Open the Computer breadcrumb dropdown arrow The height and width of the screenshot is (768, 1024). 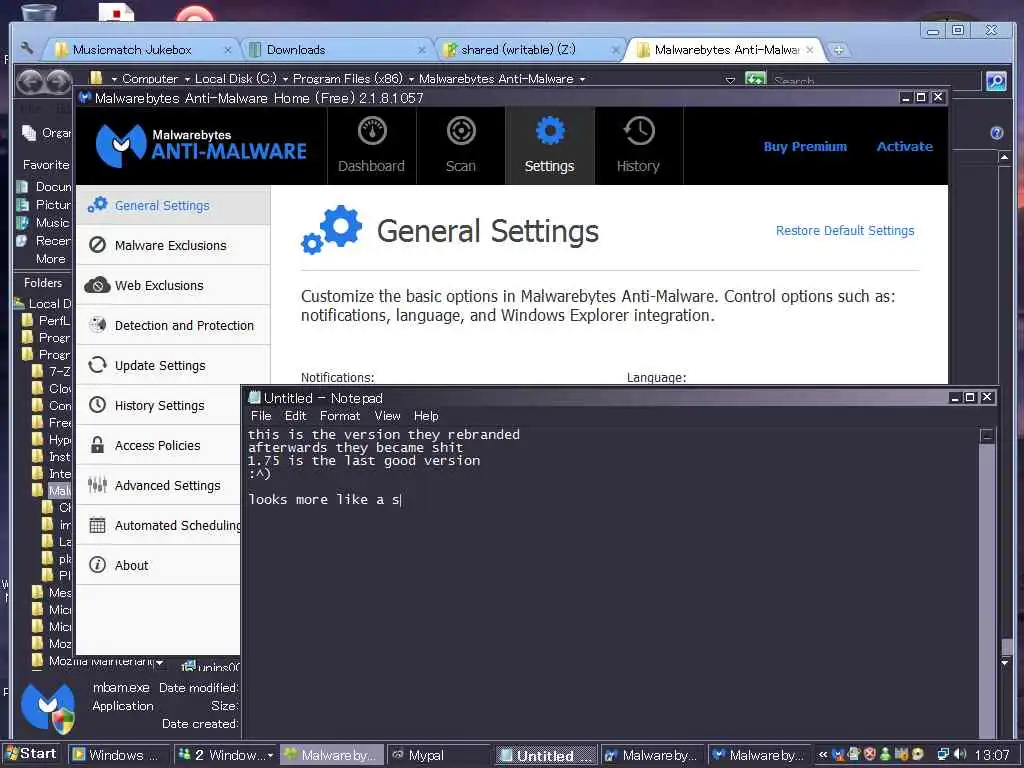[x=186, y=79]
